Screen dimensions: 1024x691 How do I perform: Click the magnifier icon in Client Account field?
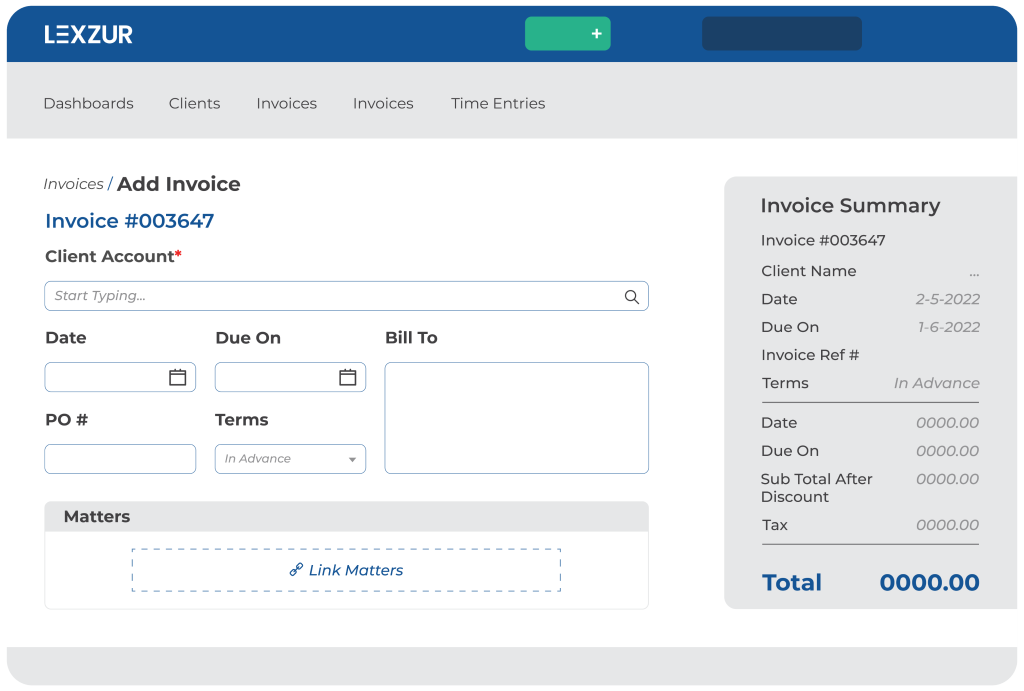(632, 296)
